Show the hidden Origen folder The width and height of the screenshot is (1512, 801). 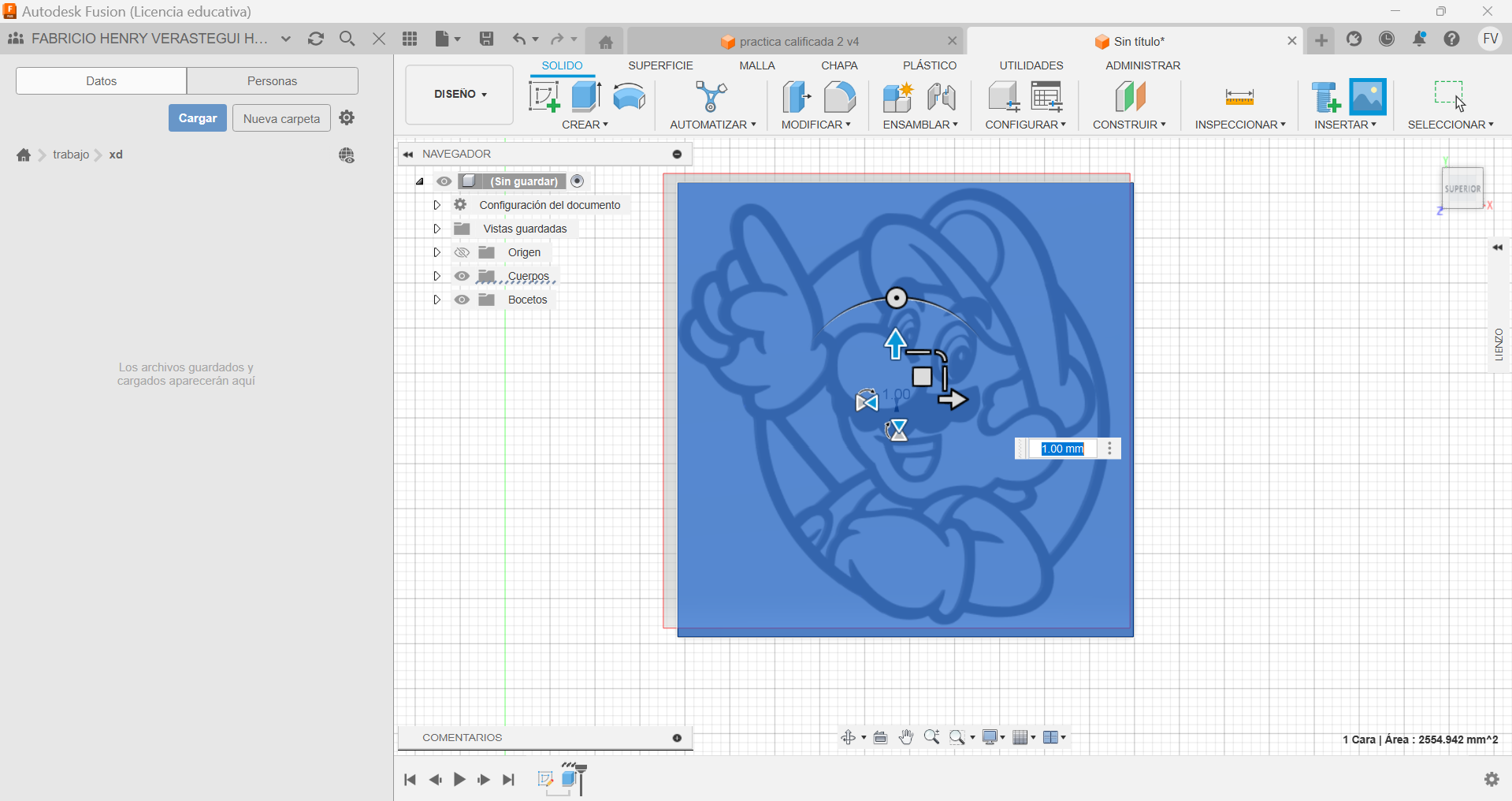pos(462,252)
